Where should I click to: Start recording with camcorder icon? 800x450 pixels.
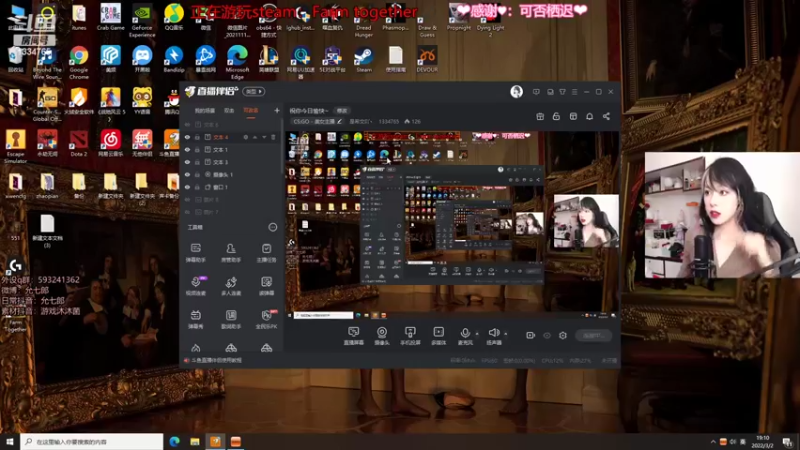pos(530,335)
